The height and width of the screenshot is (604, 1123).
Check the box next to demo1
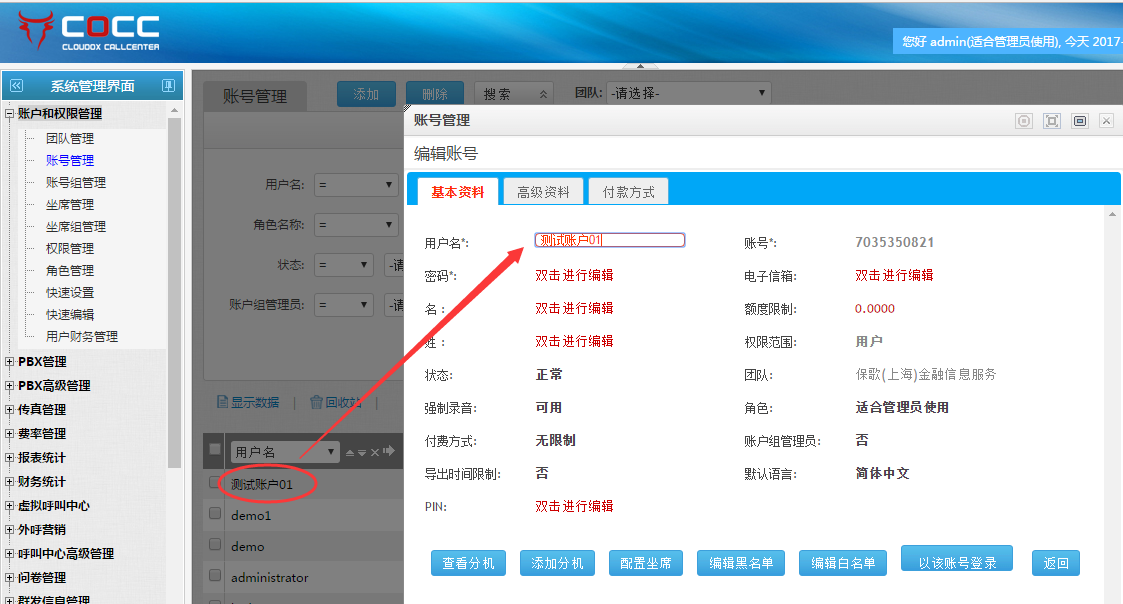tap(215, 514)
